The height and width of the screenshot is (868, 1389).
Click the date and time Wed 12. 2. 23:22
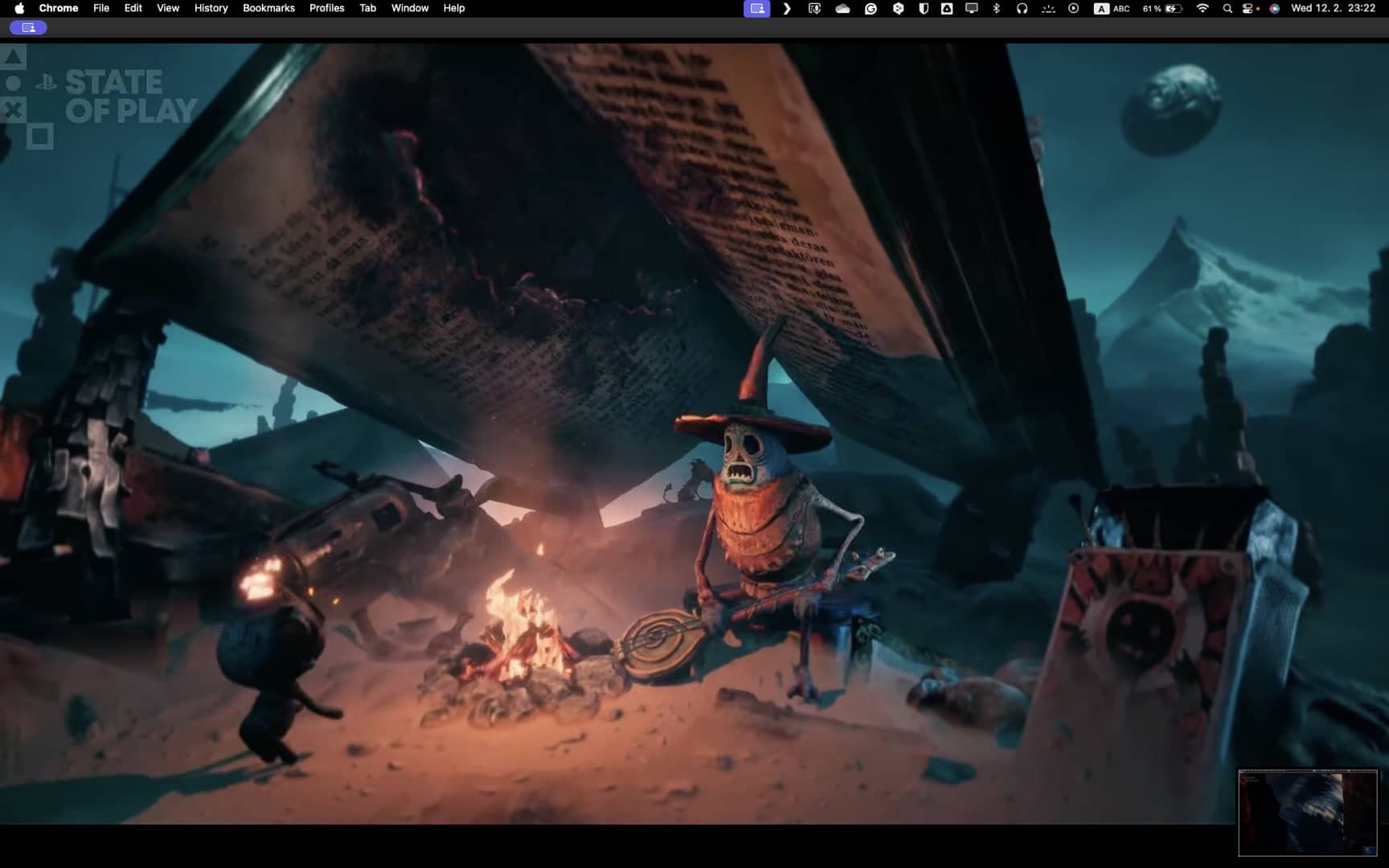[1333, 8]
